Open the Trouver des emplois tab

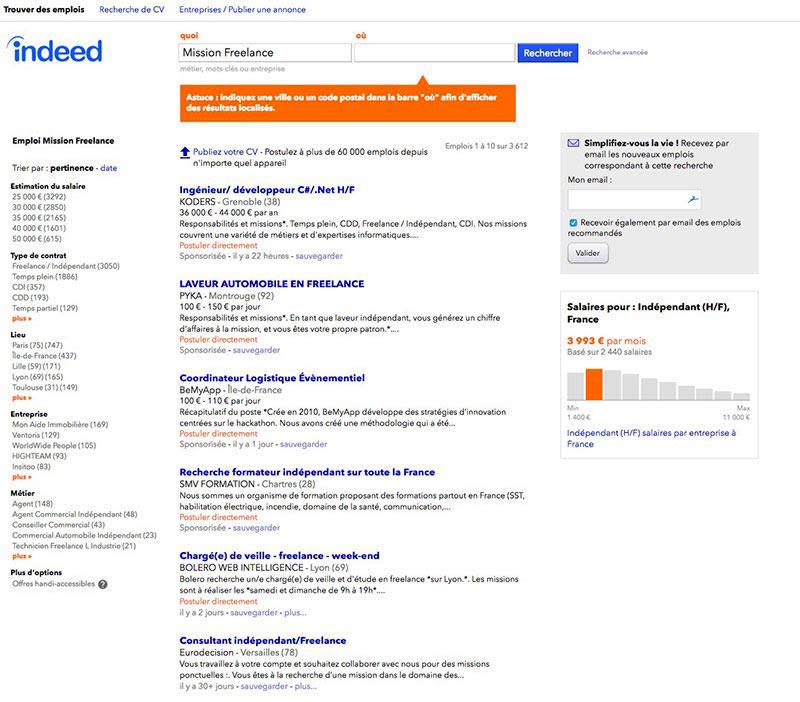pos(44,9)
